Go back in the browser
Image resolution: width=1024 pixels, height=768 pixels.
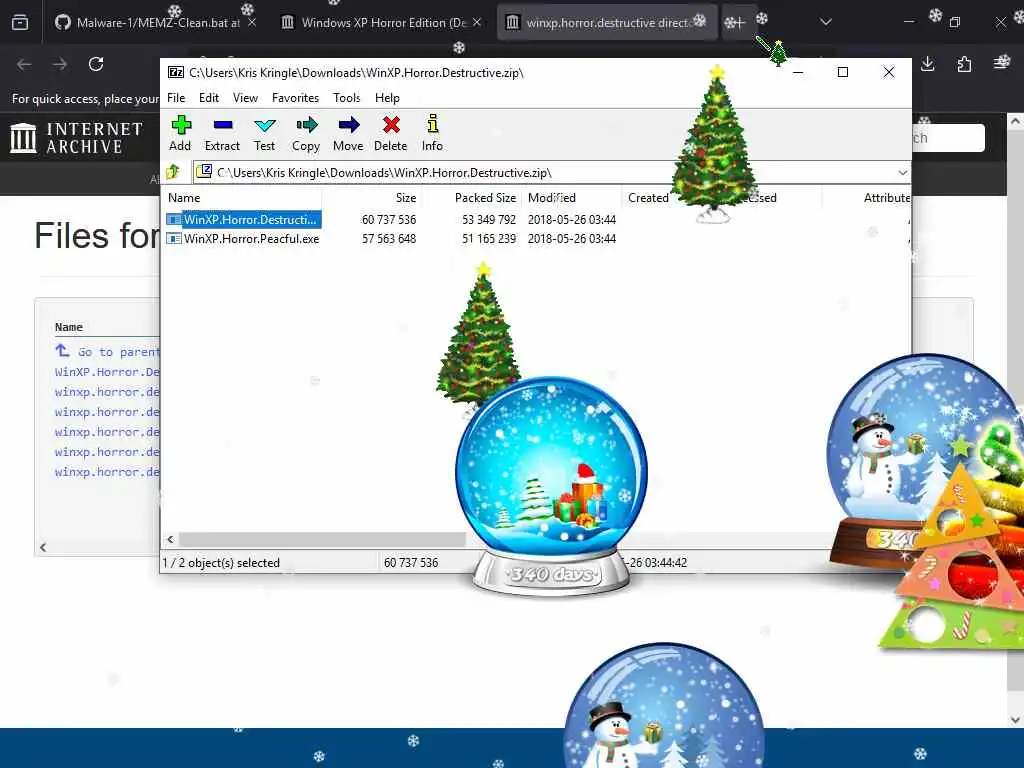(24, 64)
